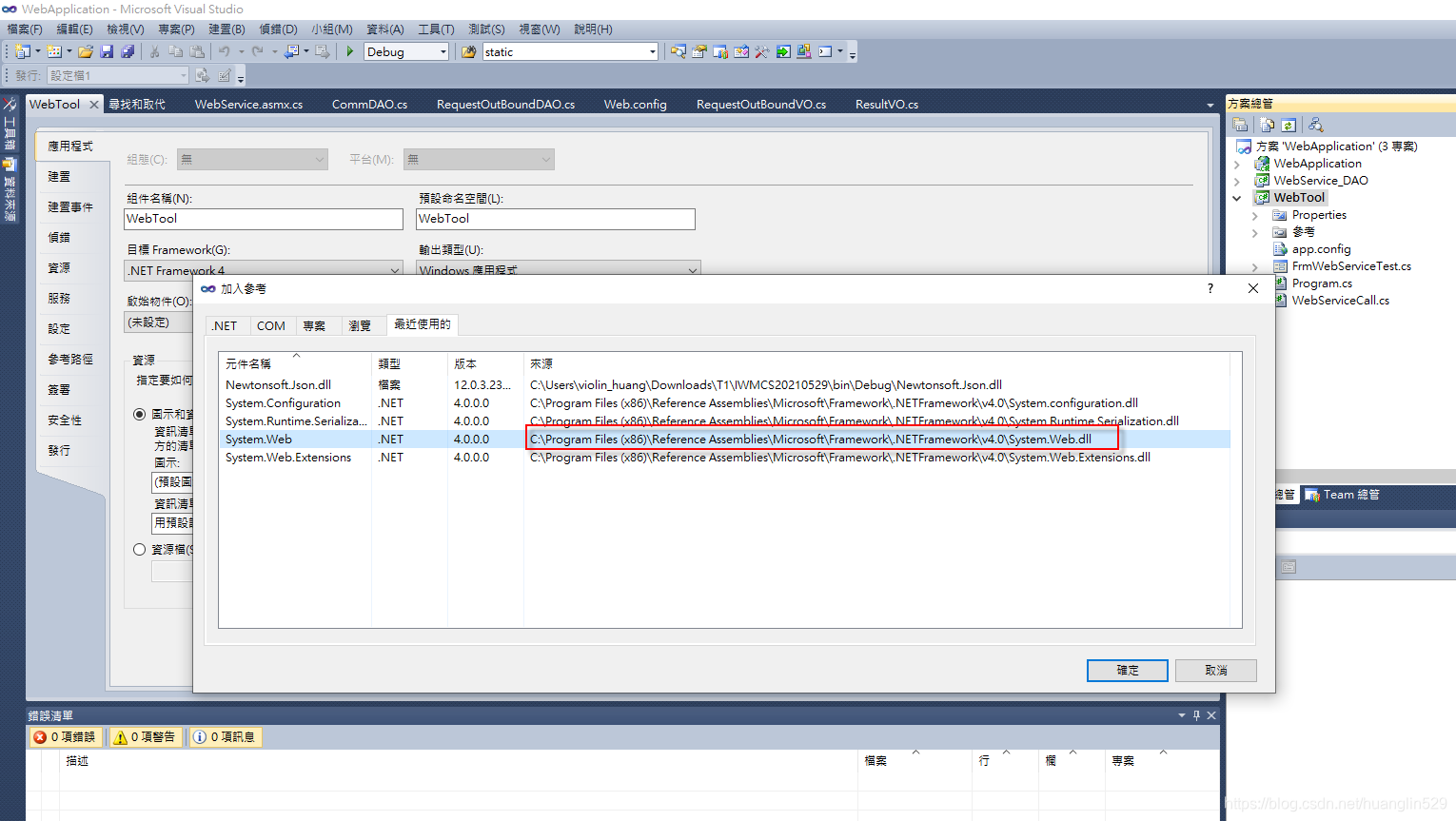This screenshot has width=1456, height=821.
Task: Open the Web.config document tab
Action: [x=635, y=104]
